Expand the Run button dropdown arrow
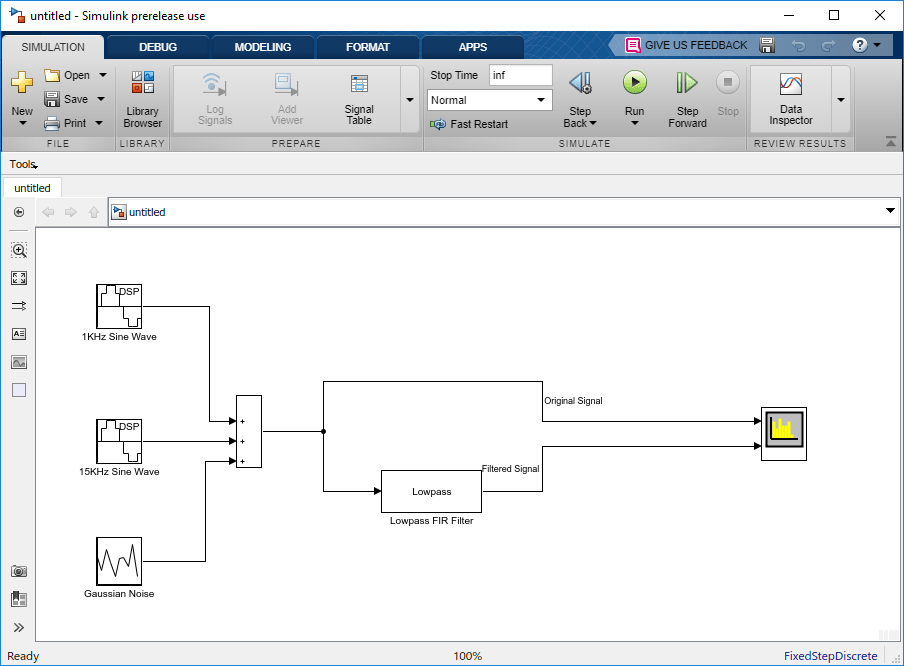The width and height of the screenshot is (904, 666). click(x=635, y=123)
